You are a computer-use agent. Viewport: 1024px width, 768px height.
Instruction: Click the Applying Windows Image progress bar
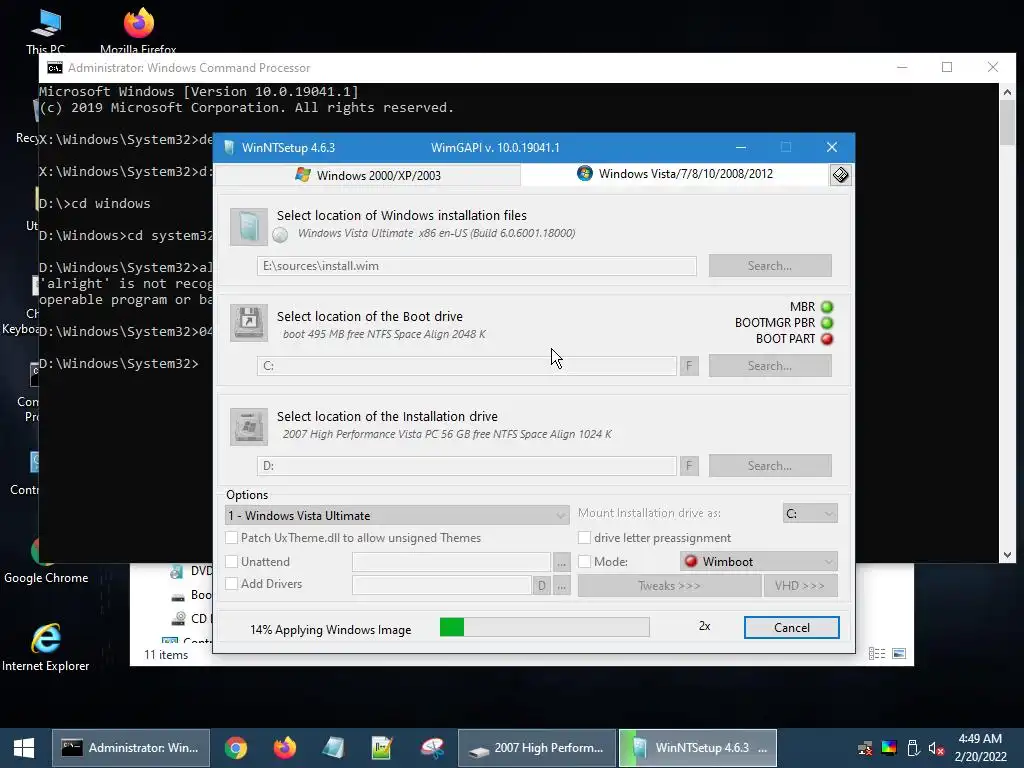click(545, 628)
